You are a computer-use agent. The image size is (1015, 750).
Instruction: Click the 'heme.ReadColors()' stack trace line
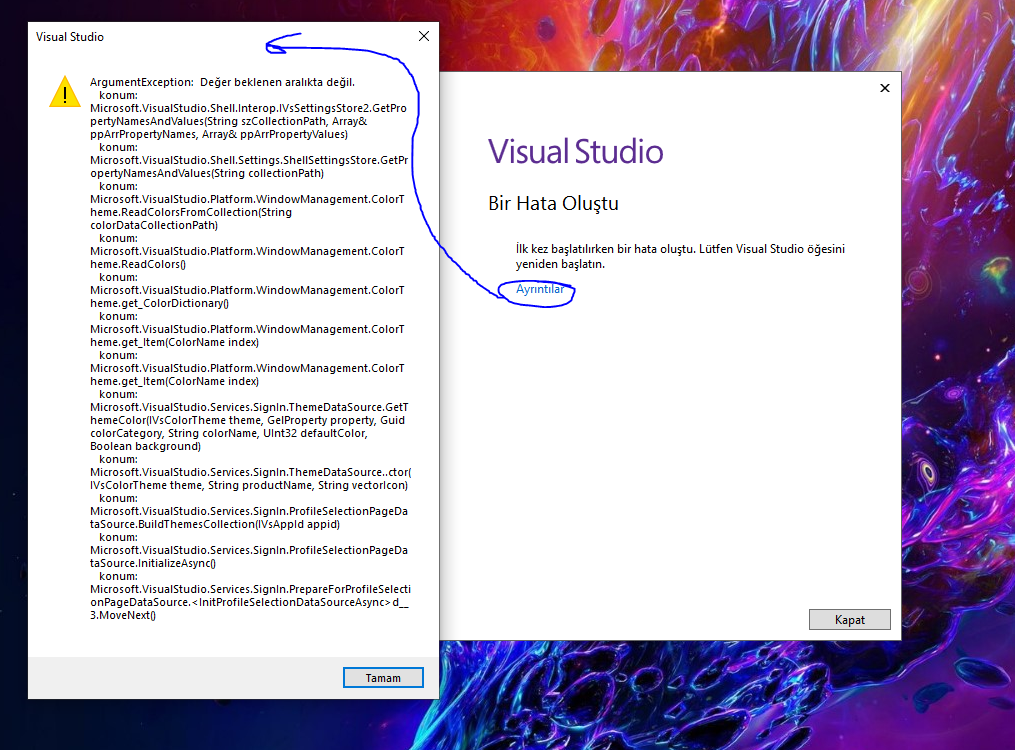[x=138, y=264]
